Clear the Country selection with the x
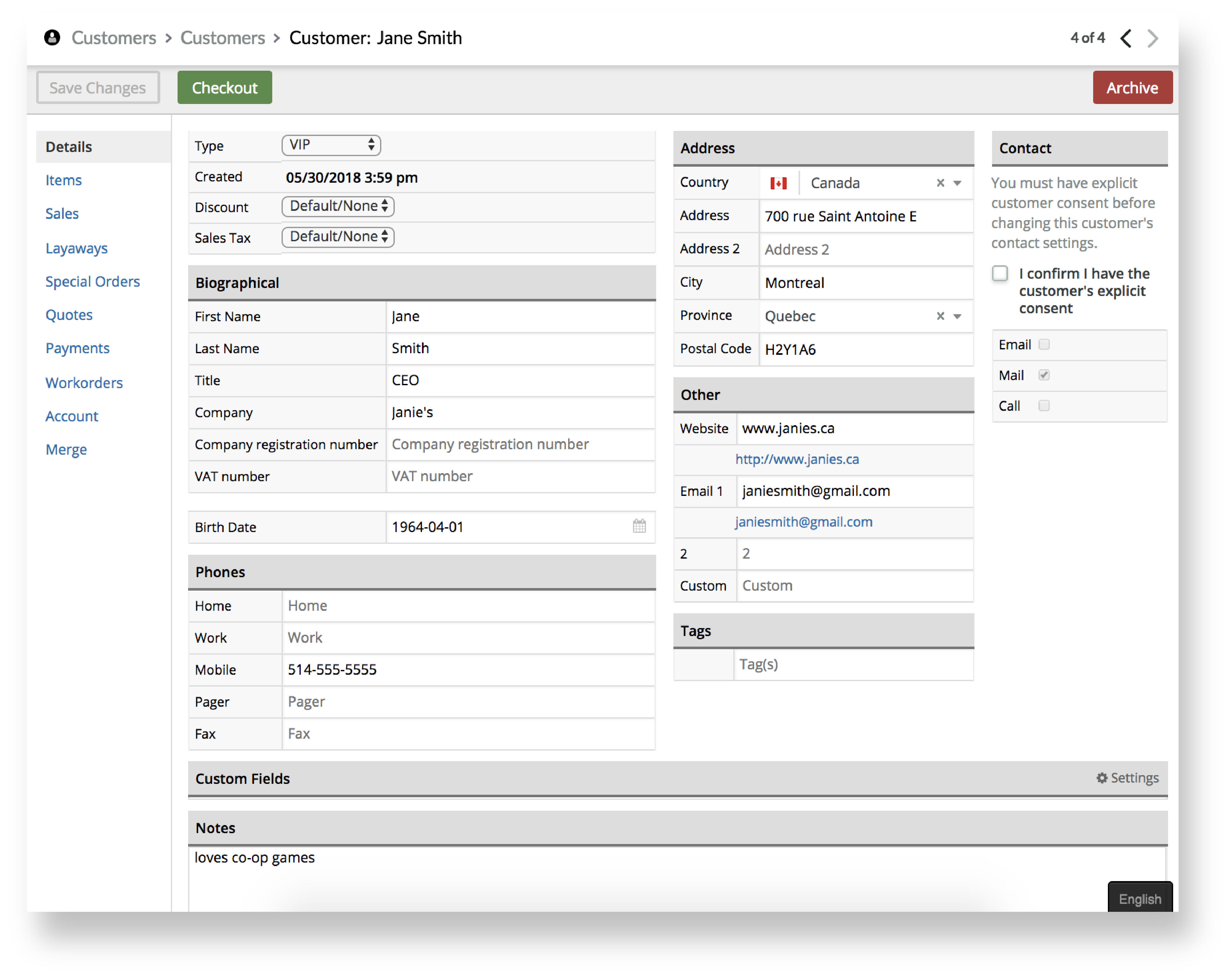Screen dimensions: 1232x979 [x=940, y=183]
